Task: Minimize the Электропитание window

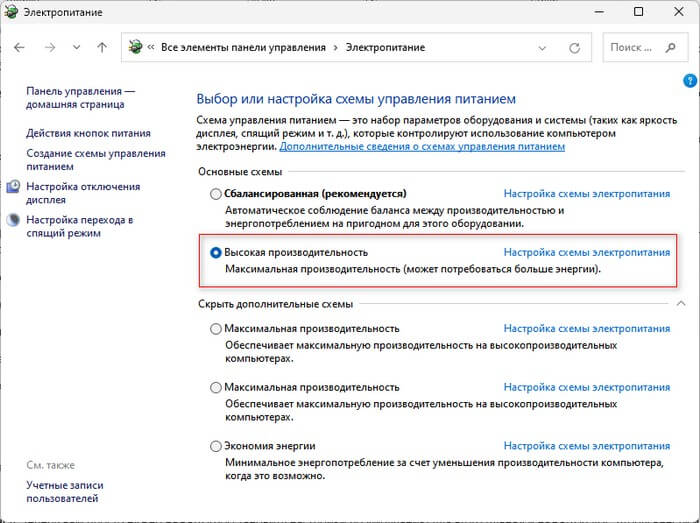Action: 599,12
